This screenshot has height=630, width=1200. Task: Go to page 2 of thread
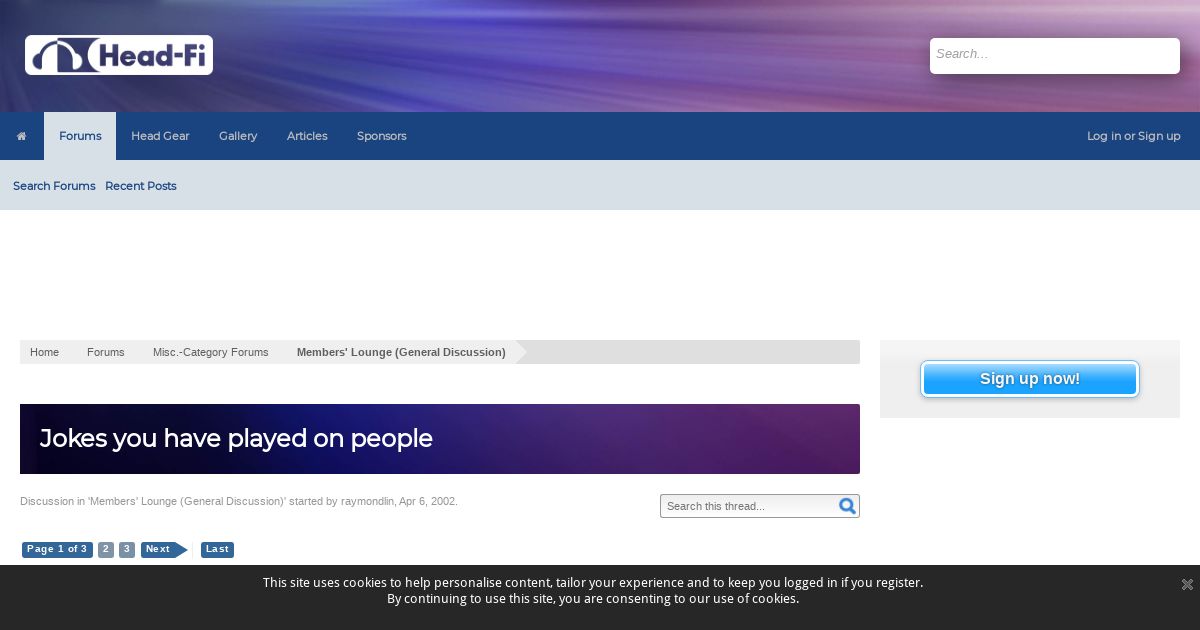tap(106, 549)
